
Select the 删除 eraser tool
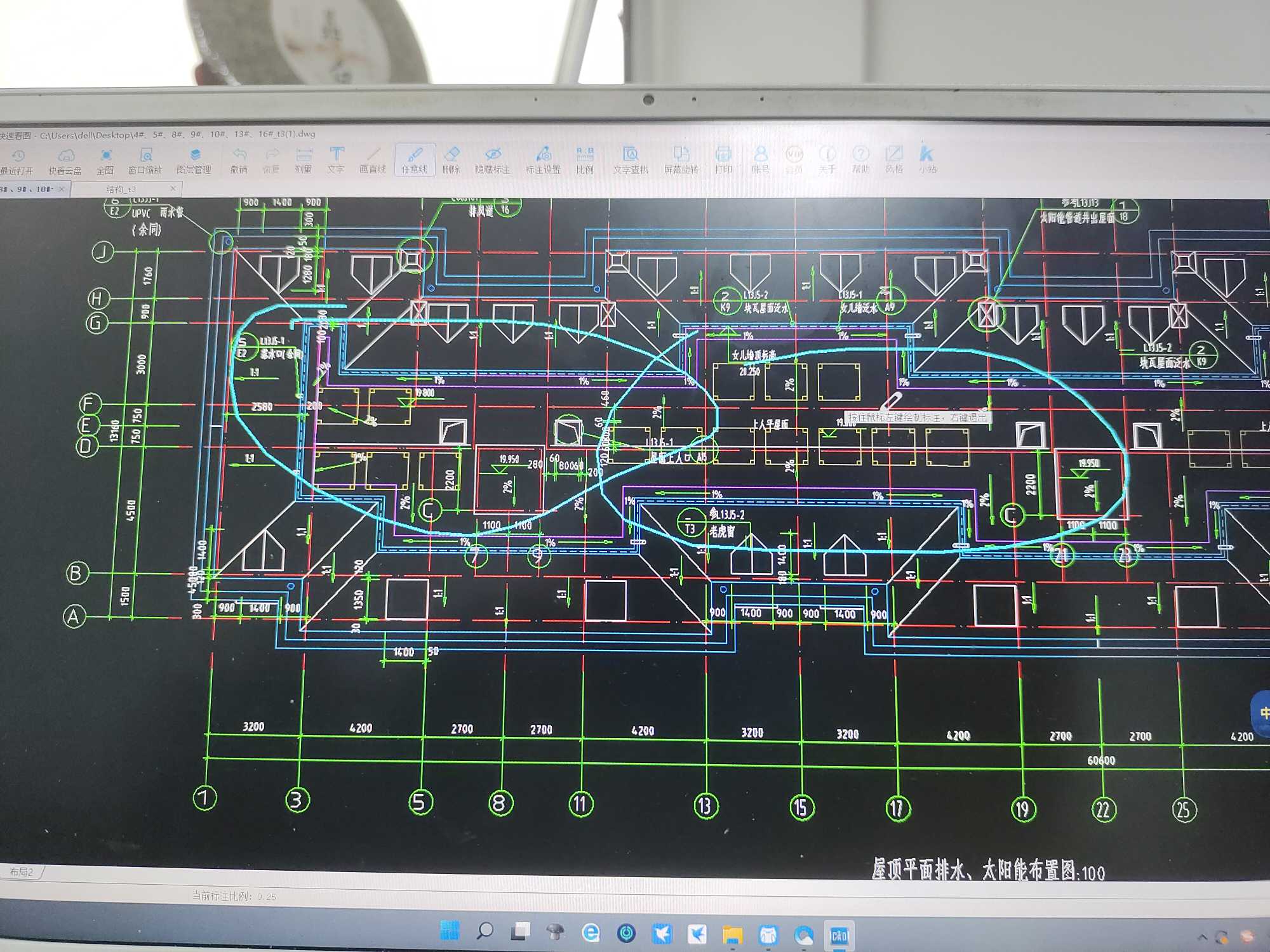coord(451,160)
